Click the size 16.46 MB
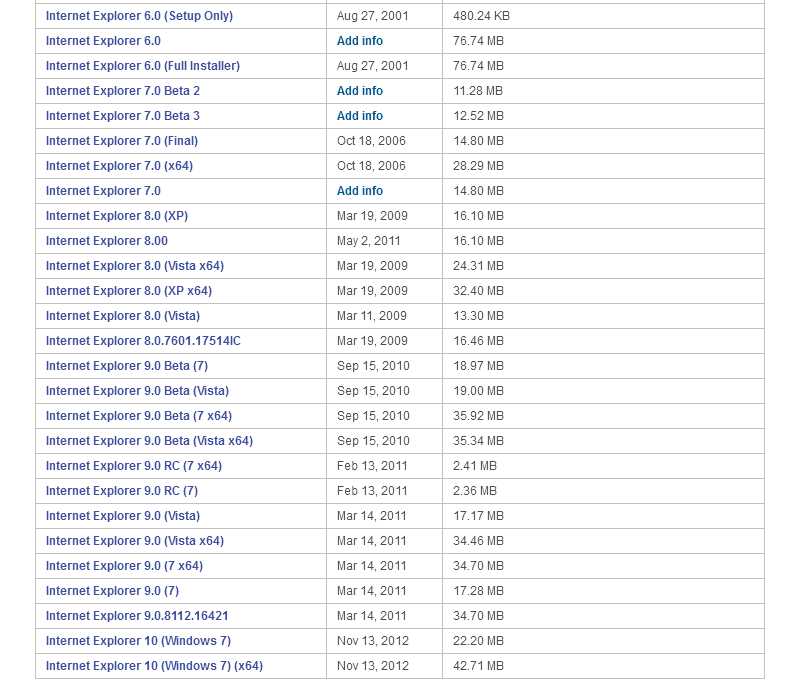Image resolution: width=809 pixels, height=695 pixels. pos(478,341)
